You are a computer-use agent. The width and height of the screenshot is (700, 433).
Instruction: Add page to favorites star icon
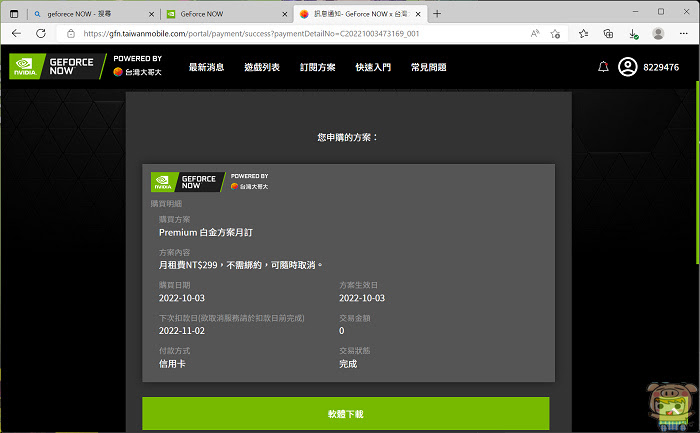pos(555,33)
